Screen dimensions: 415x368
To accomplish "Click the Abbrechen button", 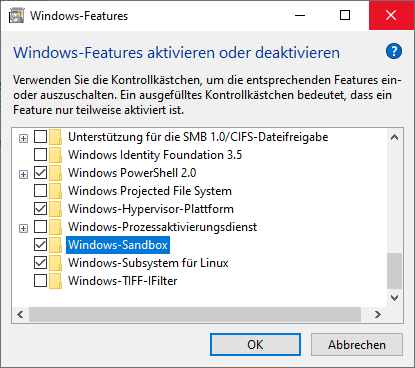I will (357, 345).
